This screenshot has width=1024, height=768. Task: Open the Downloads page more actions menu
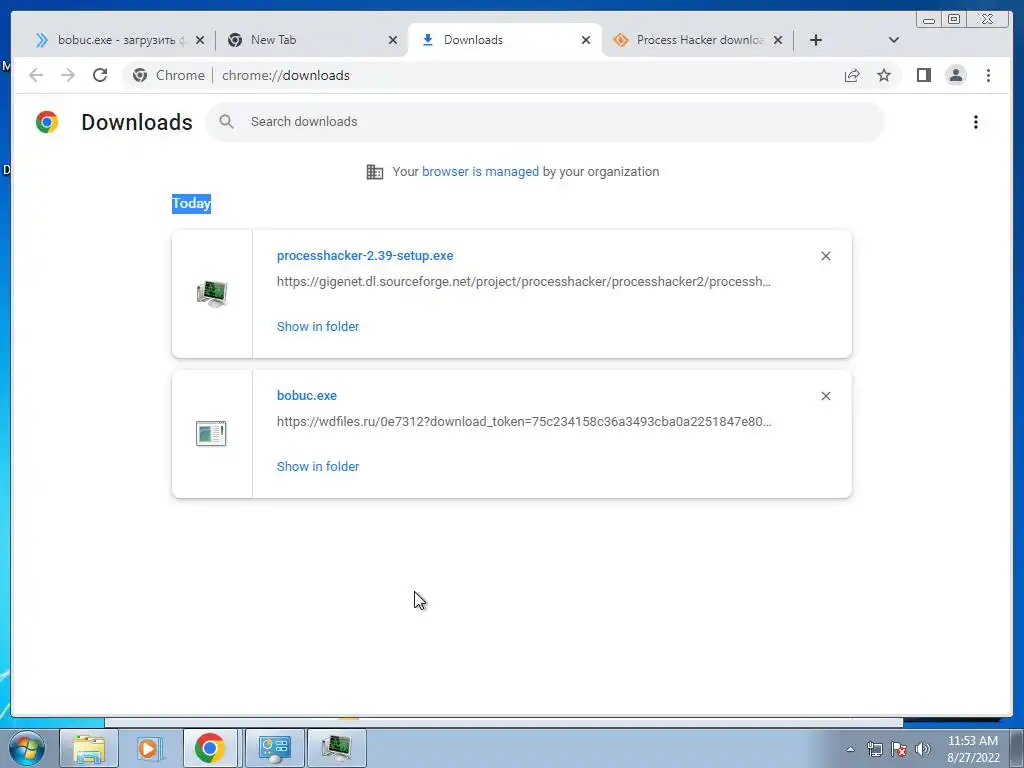click(976, 122)
